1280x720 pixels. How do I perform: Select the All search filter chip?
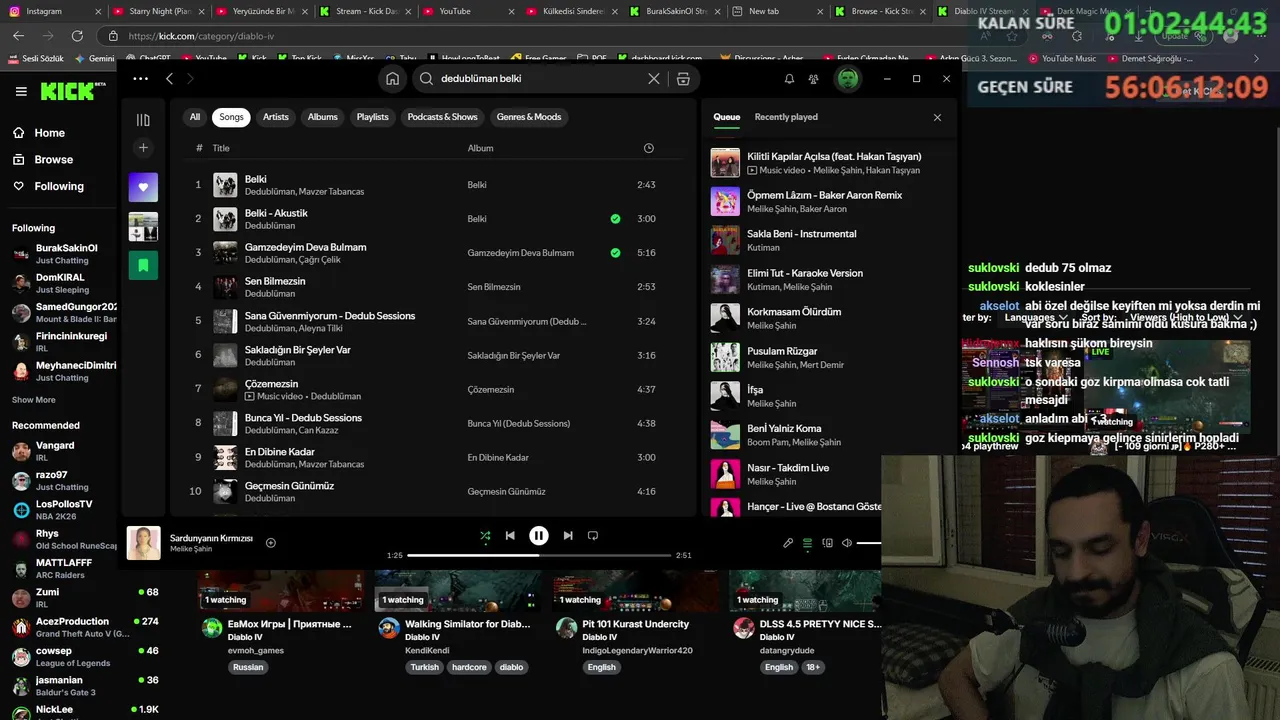pyautogui.click(x=195, y=117)
